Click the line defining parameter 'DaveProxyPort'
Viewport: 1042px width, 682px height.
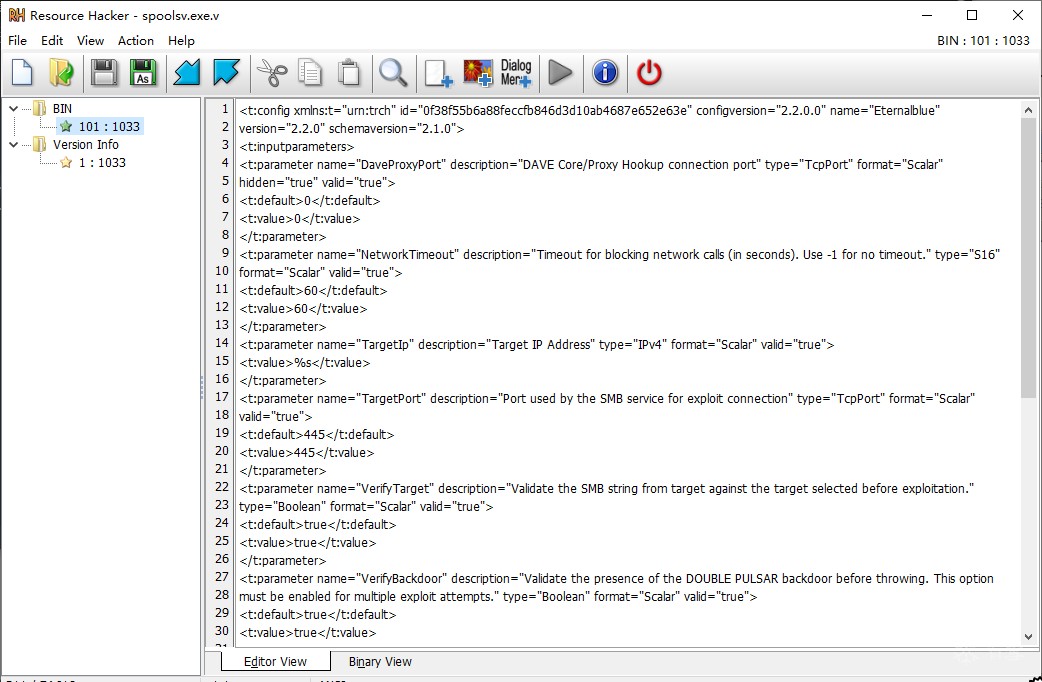point(591,164)
